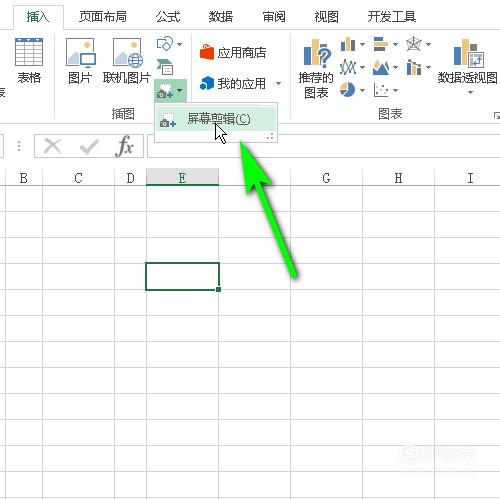Expand bar chart dropdown arrow
Screen dimensions: 500x500
coord(395,44)
